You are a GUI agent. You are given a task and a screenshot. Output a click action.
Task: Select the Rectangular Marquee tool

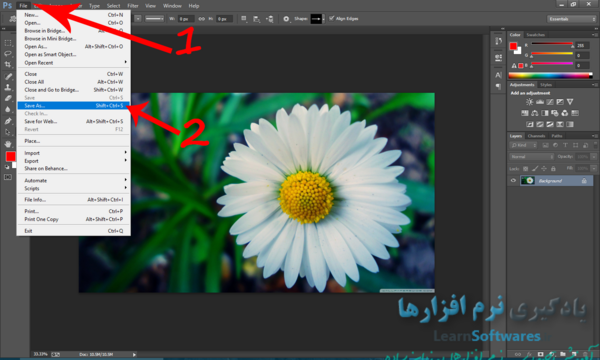point(8,43)
